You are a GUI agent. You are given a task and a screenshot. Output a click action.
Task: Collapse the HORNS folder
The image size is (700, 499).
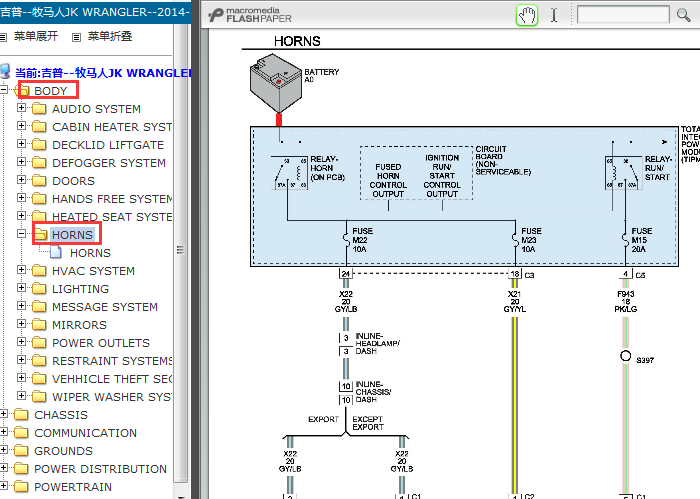(x=21, y=234)
